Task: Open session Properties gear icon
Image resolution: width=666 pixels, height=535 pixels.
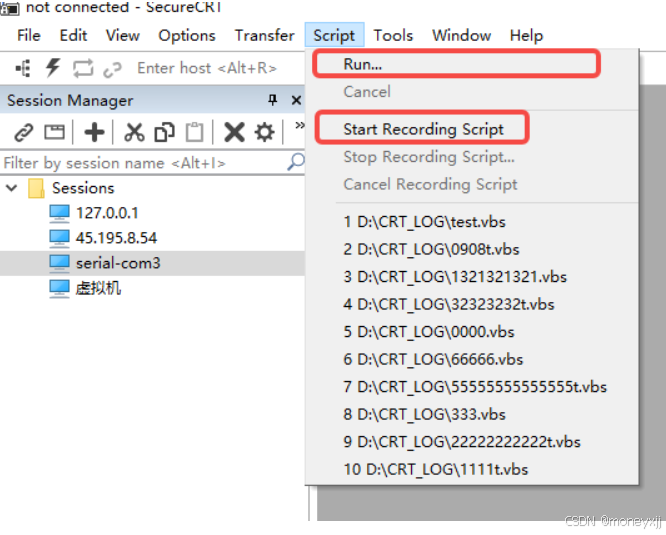Action: click(x=265, y=132)
